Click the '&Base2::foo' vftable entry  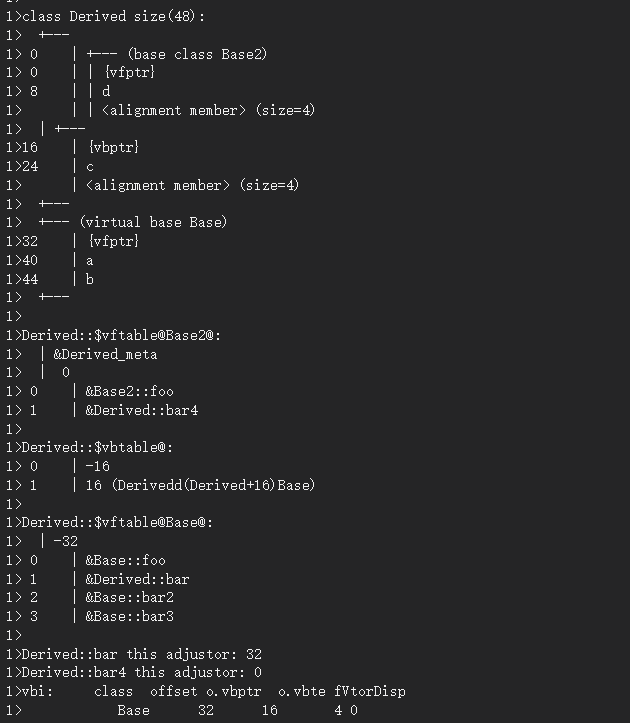(130, 391)
